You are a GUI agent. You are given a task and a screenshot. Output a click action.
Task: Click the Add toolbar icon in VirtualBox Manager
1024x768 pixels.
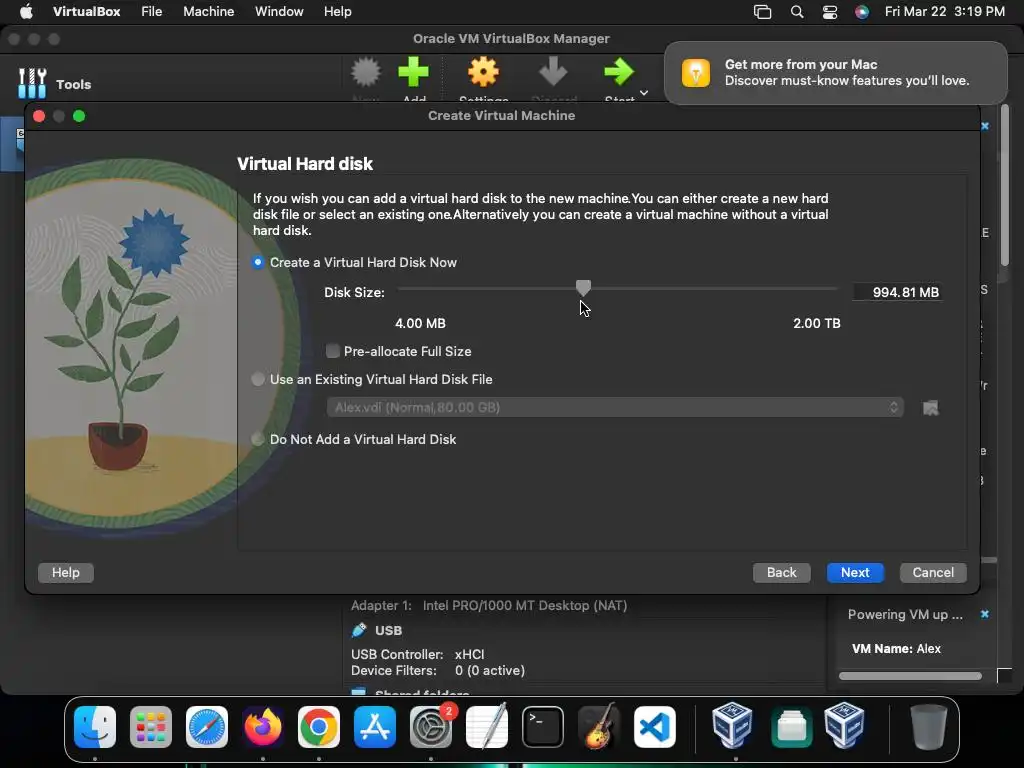coord(413,72)
